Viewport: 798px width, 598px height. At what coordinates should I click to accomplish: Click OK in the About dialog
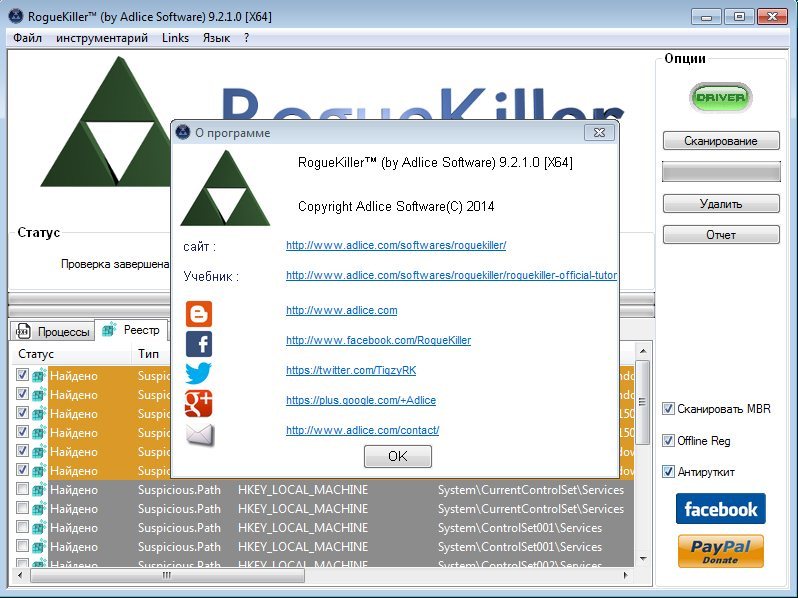[397, 456]
